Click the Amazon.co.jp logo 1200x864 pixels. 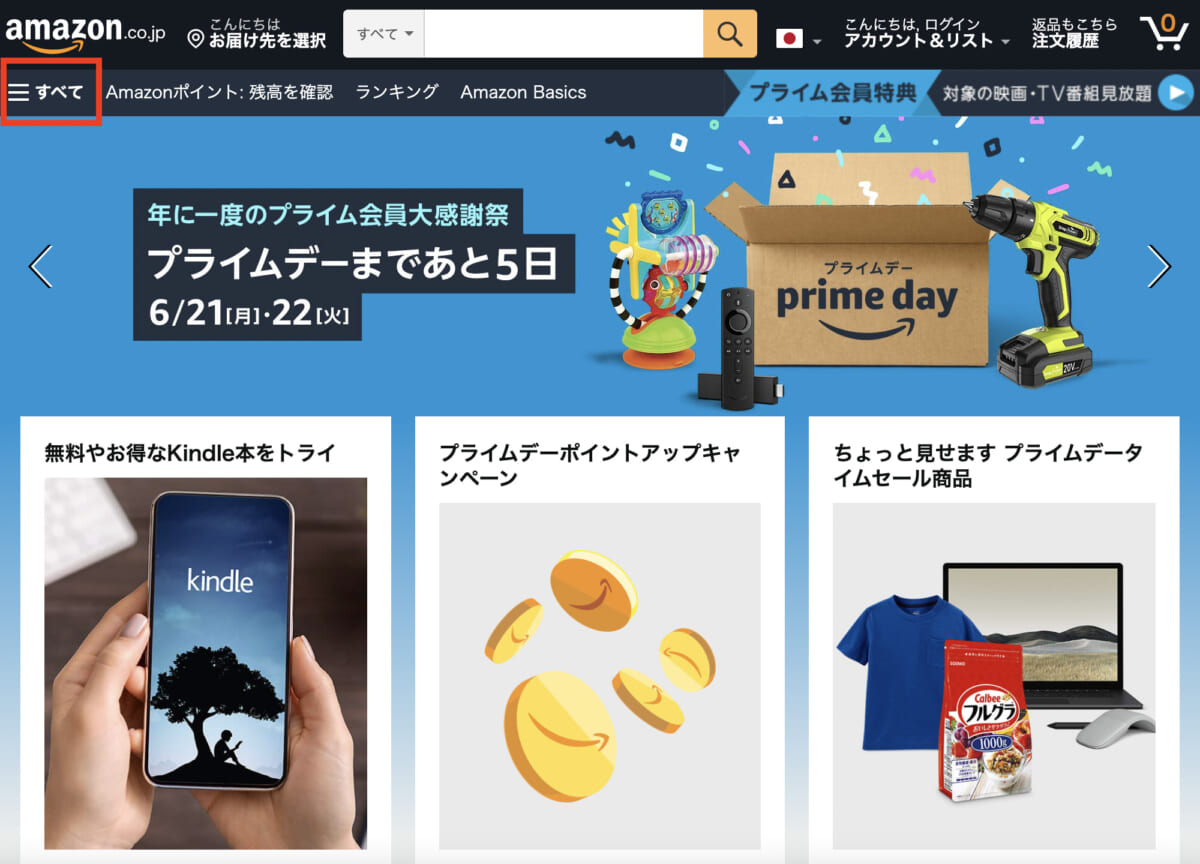[x=85, y=32]
